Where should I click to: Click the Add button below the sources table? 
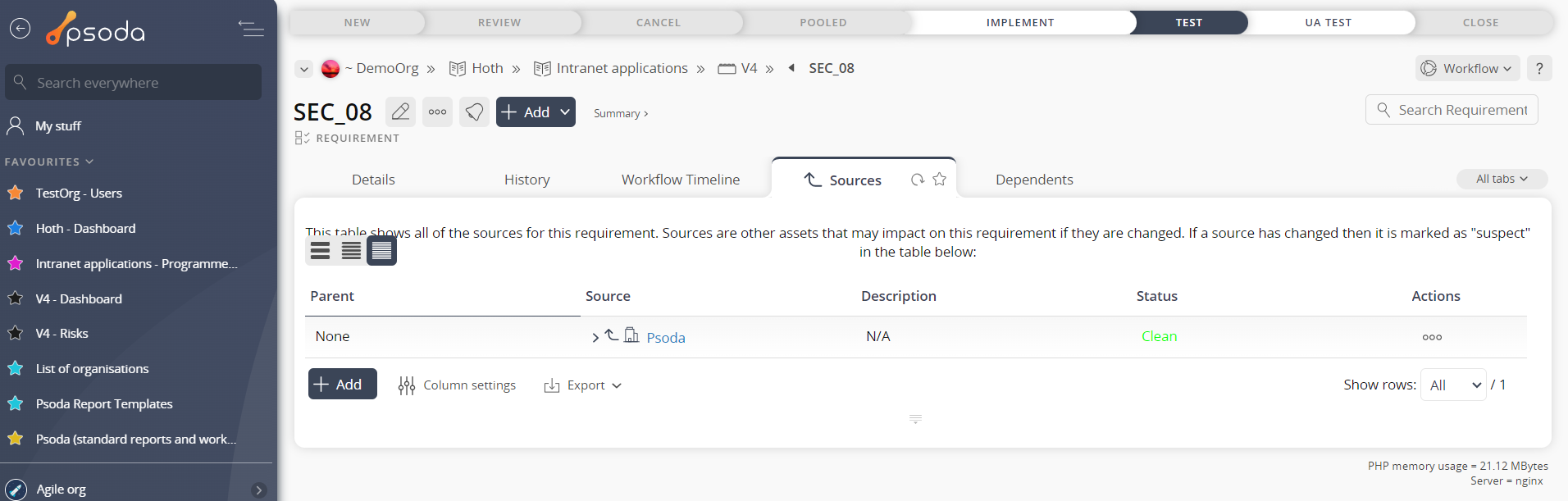343,384
